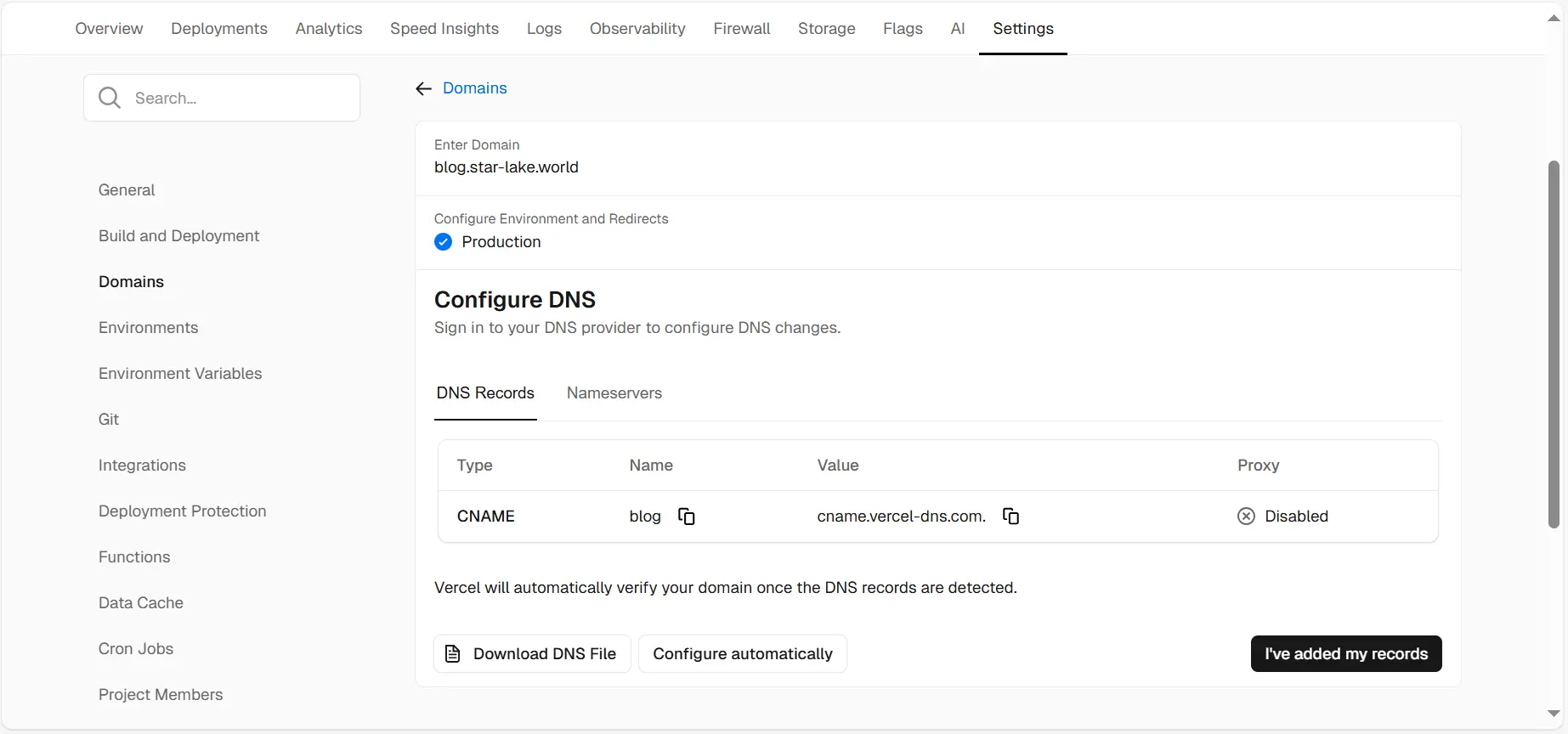Go back via the Domains link

475,88
